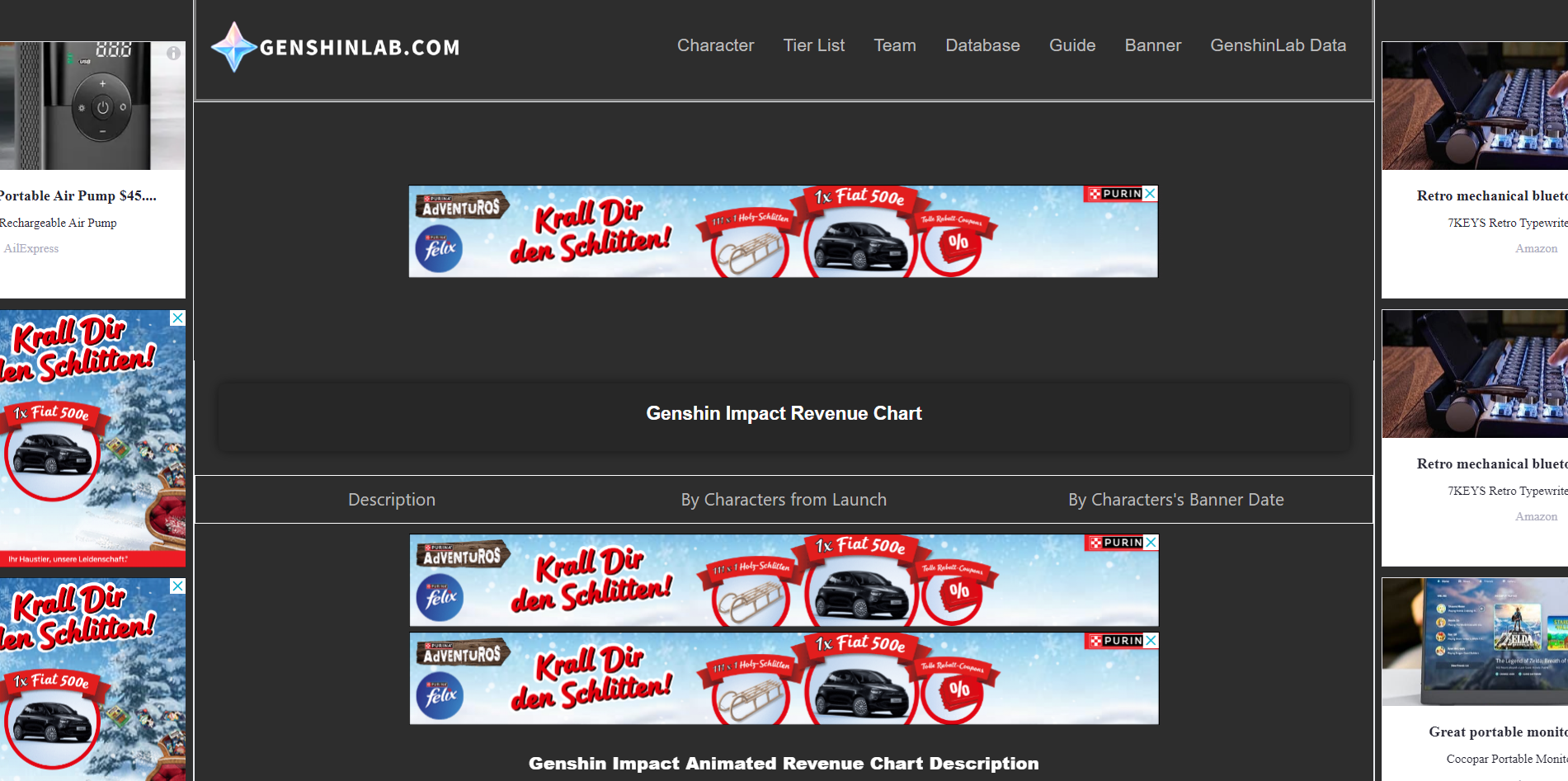Navigate to the Guide section
This screenshot has width=1568, height=781.
coord(1072,45)
